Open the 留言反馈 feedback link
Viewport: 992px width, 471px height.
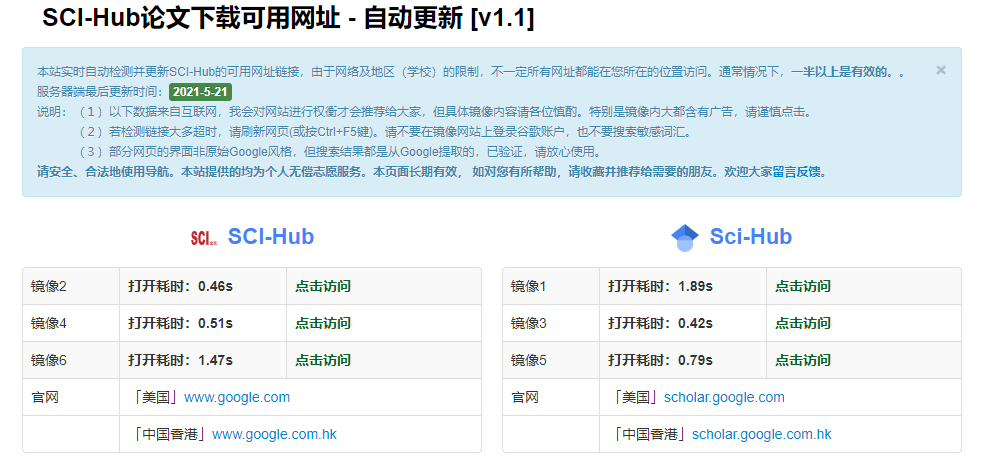(x=798, y=172)
